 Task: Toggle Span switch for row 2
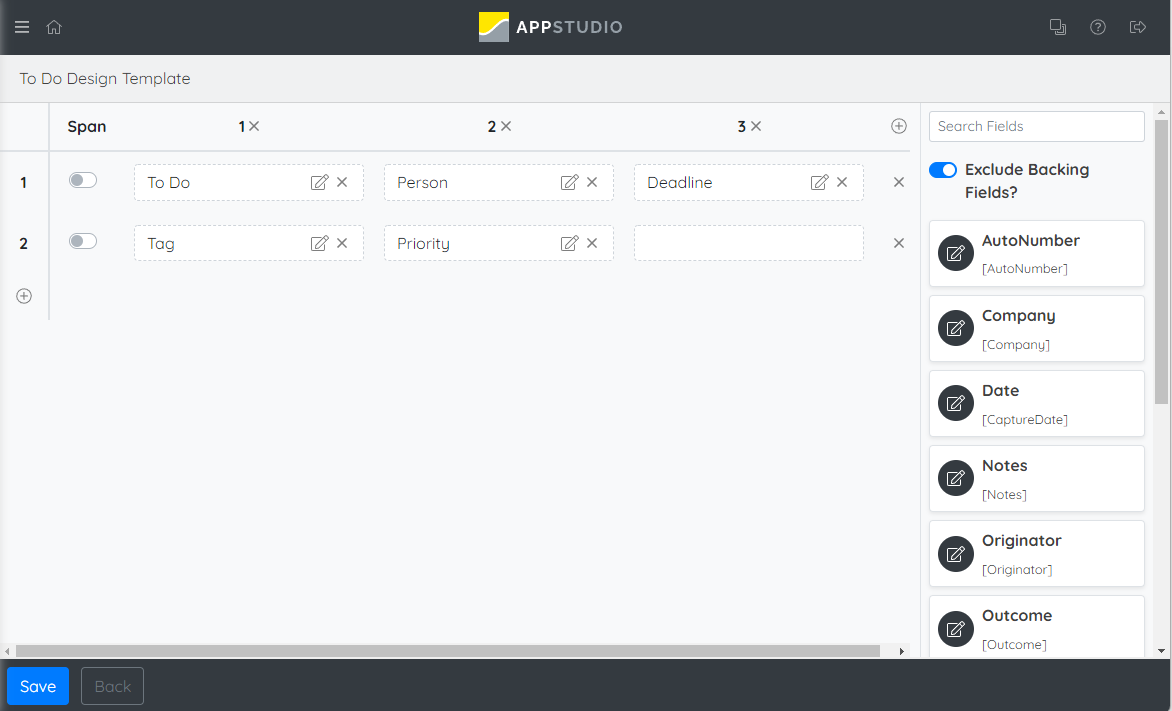(83, 241)
